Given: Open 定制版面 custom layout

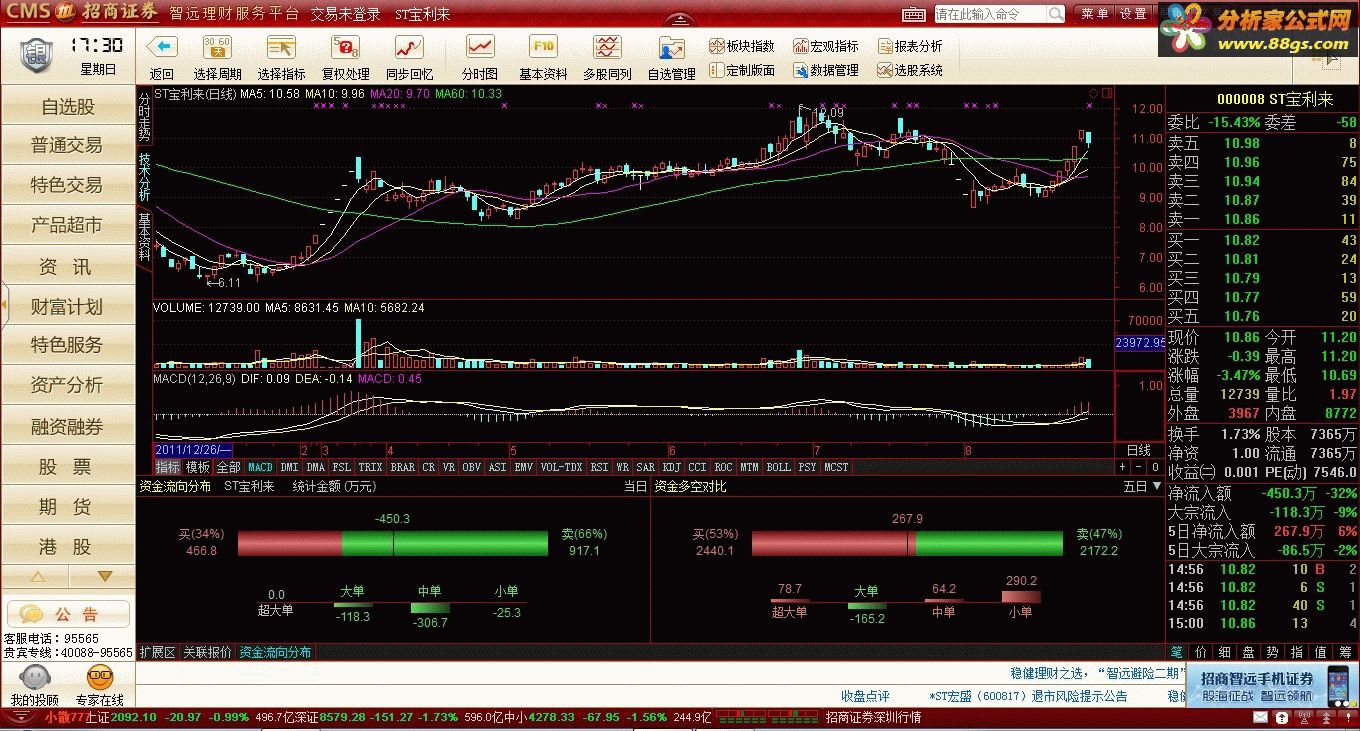Looking at the screenshot, I should [742, 70].
